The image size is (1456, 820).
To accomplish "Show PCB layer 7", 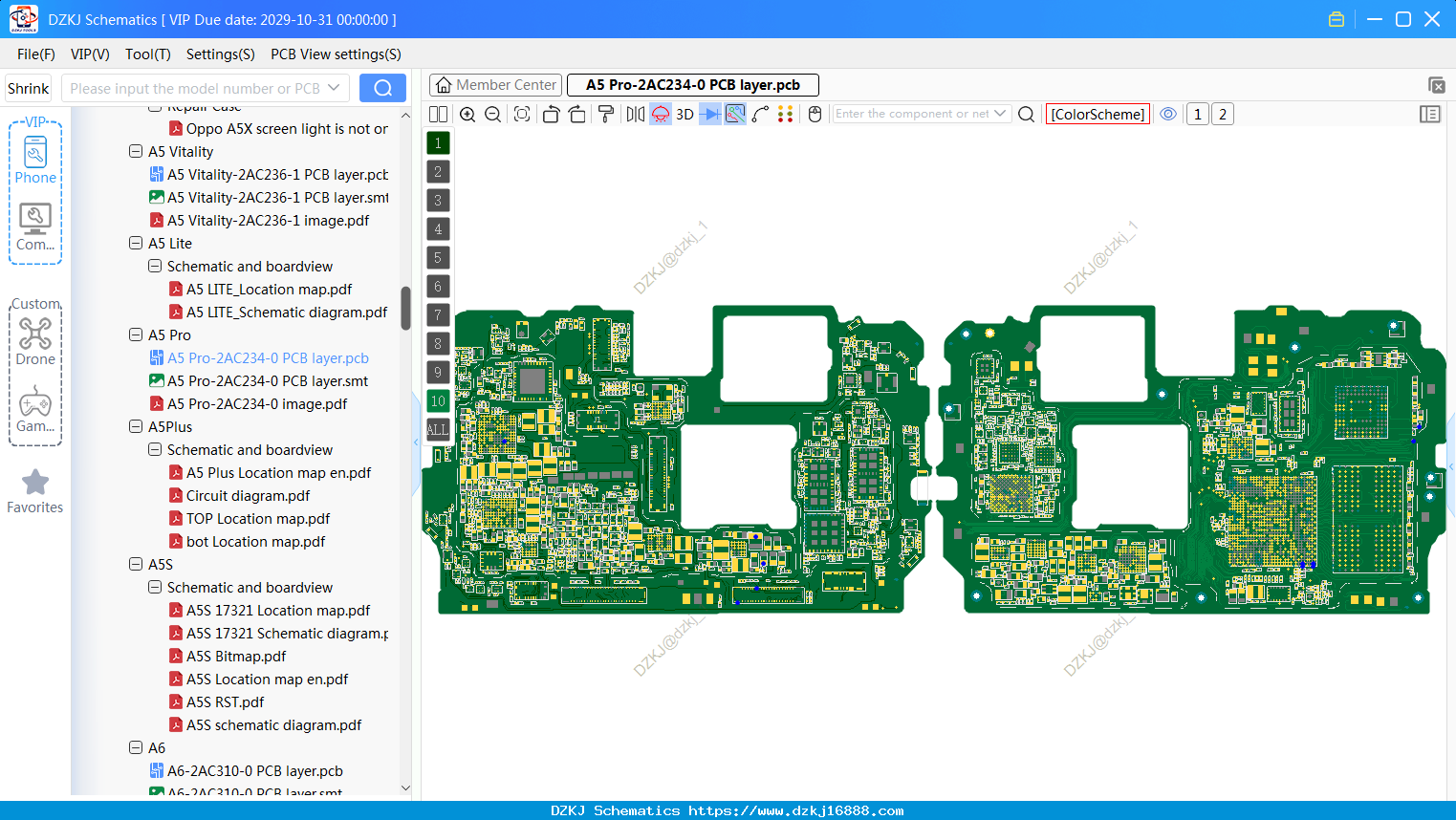I will click(x=438, y=315).
